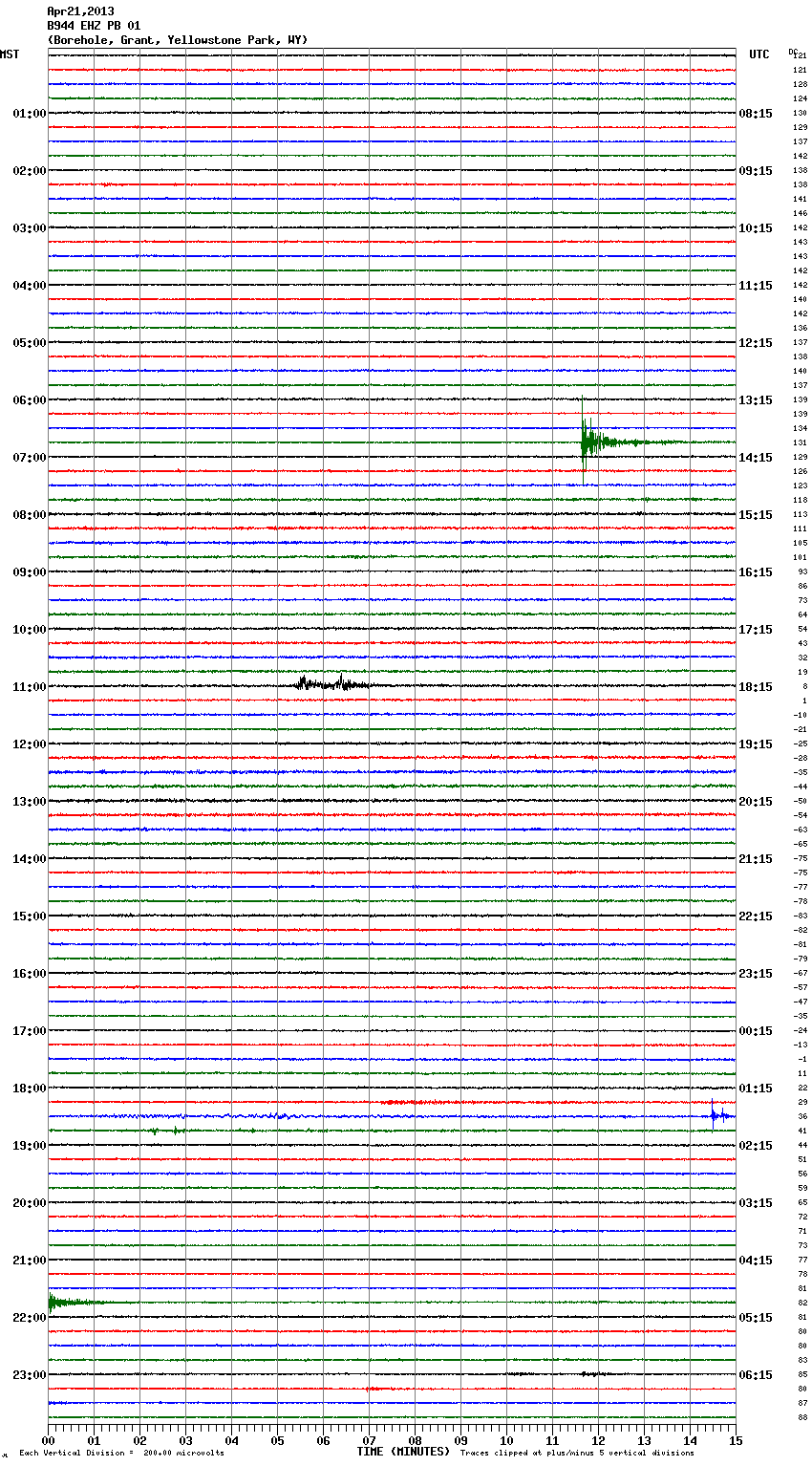Click the "12:15" UTC time label
The image size is (812, 1466).
point(756,343)
